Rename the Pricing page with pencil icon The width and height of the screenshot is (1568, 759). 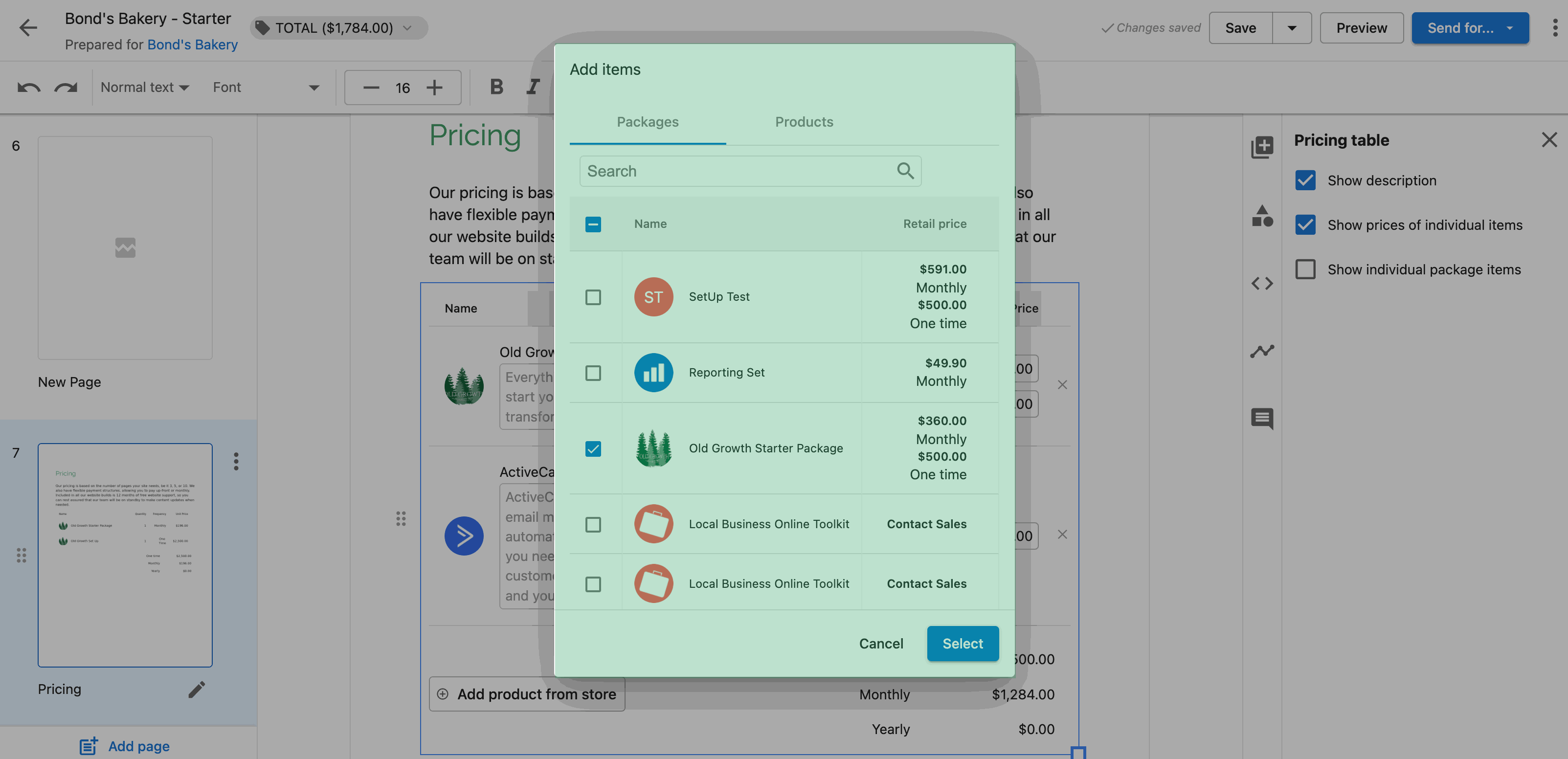pyautogui.click(x=197, y=689)
